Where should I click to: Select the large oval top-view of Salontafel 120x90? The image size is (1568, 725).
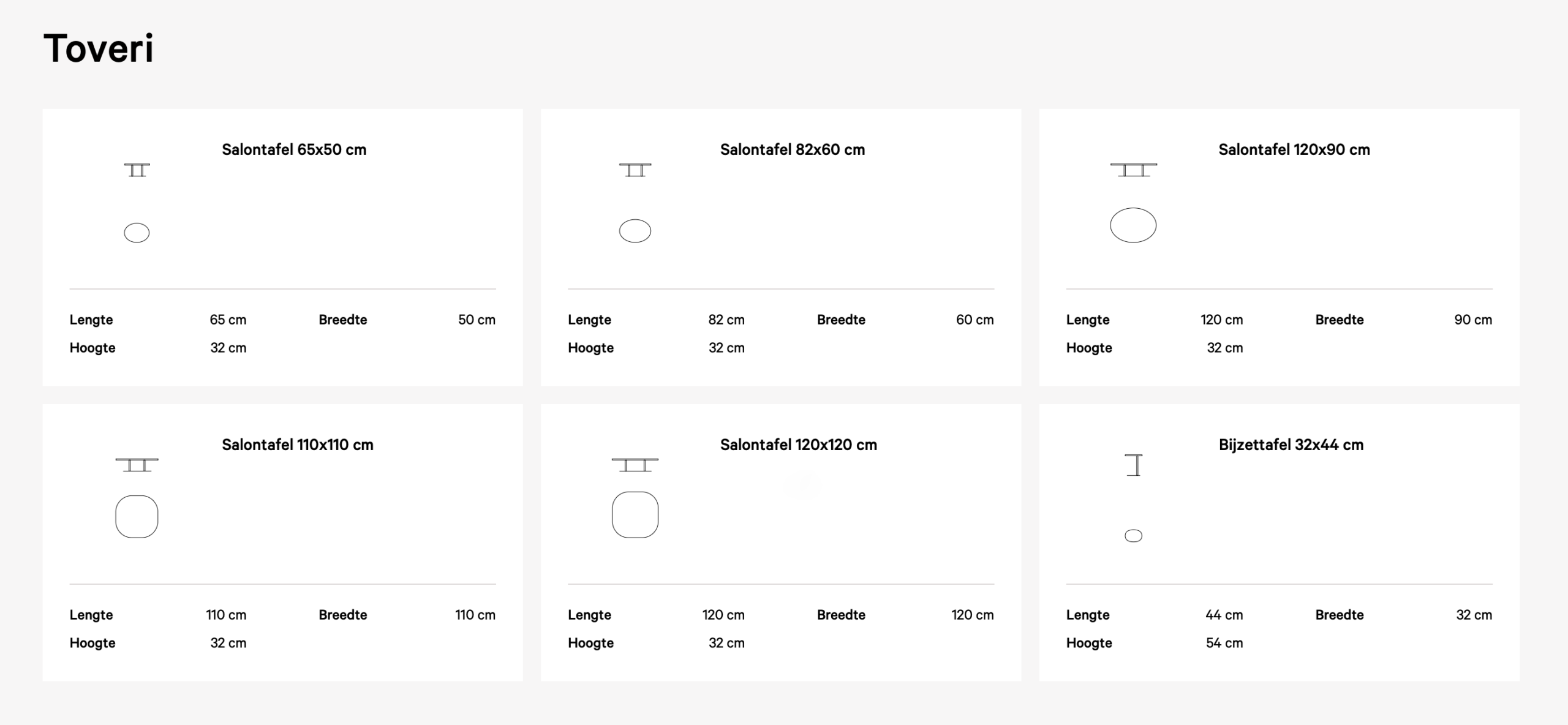(1133, 225)
